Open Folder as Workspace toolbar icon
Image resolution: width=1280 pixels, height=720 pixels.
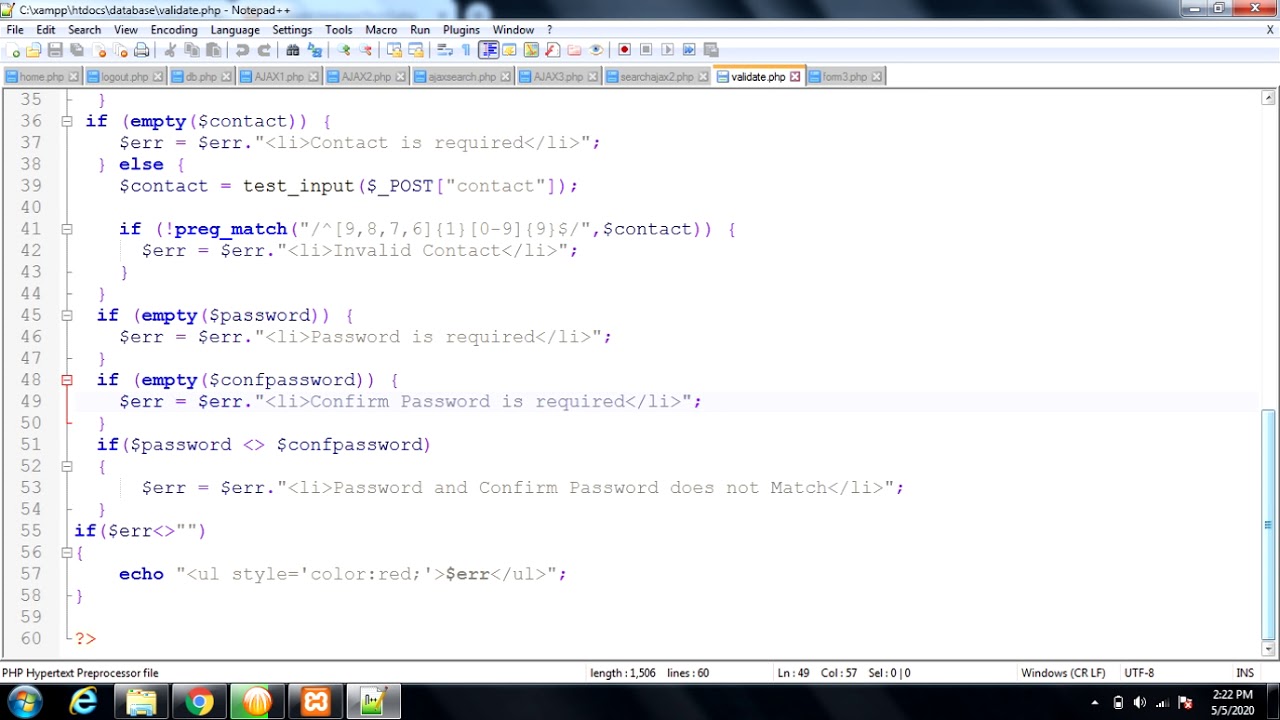pos(574,50)
